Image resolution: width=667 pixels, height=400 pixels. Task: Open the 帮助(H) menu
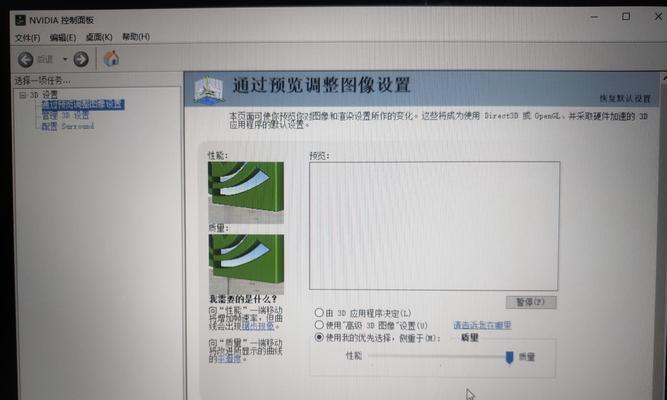(x=136, y=37)
